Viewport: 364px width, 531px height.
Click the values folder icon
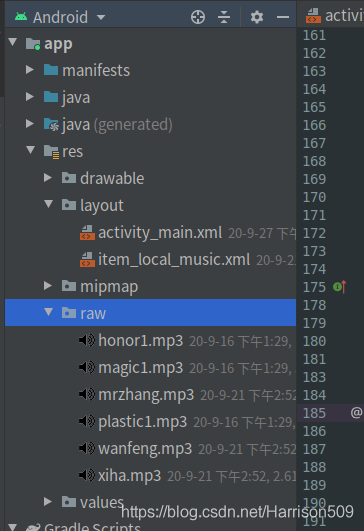pos(69,502)
